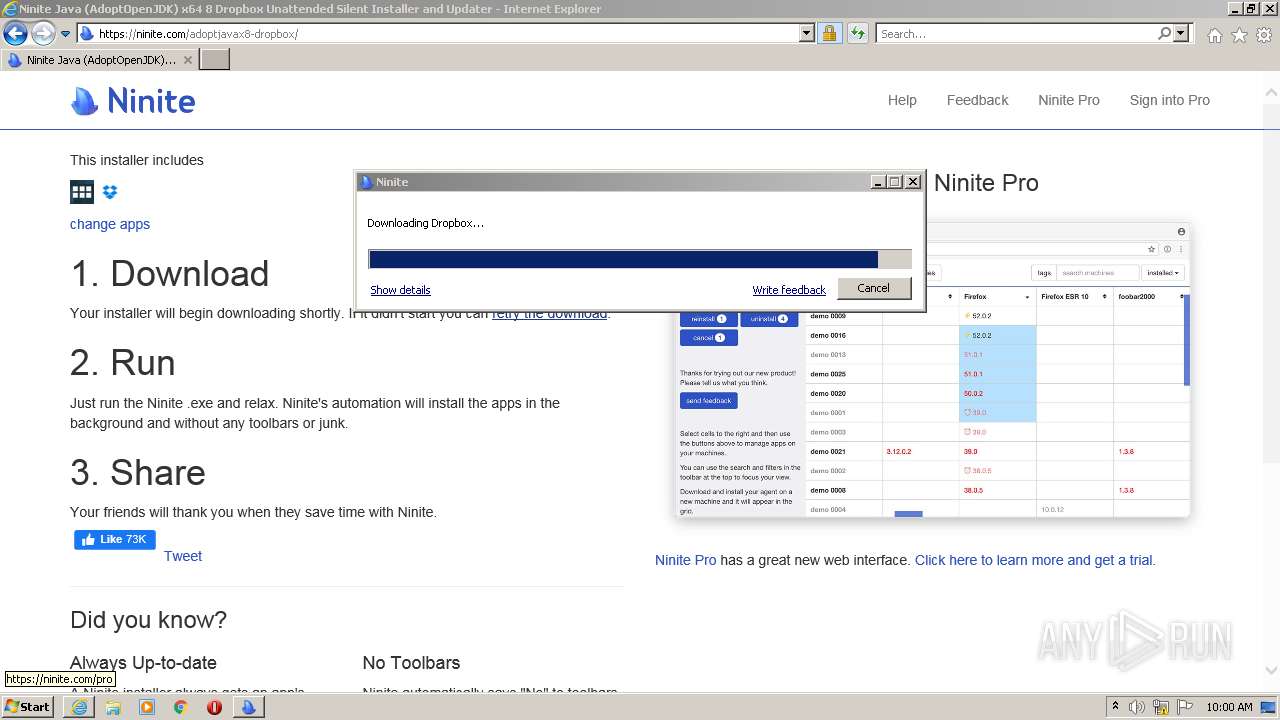Click retry the download link
The height and width of the screenshot is (720, 1280).
549,313
